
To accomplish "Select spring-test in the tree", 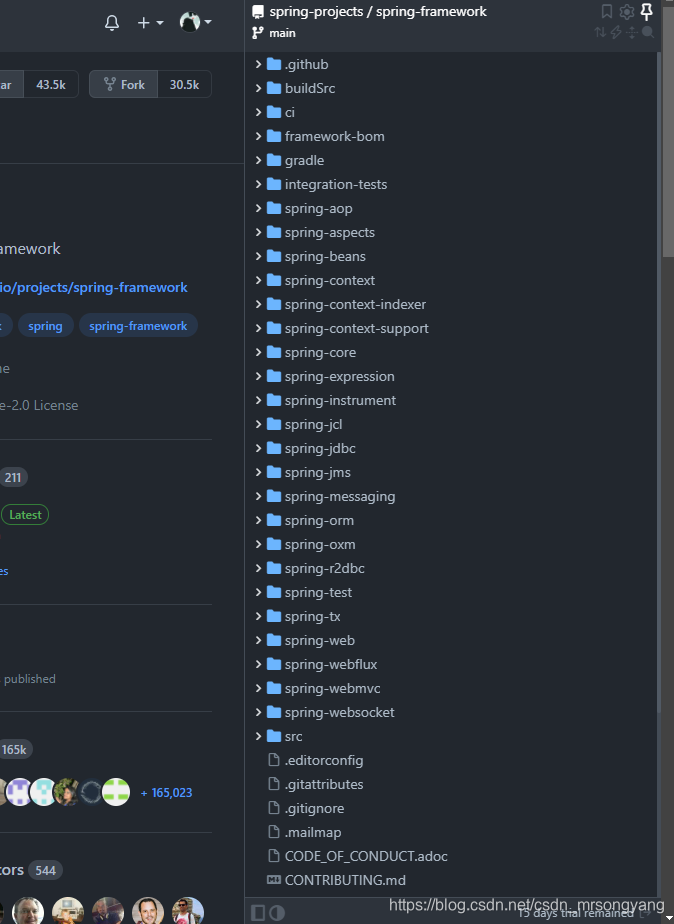I will pyautogui.click(x=318, y=592).
